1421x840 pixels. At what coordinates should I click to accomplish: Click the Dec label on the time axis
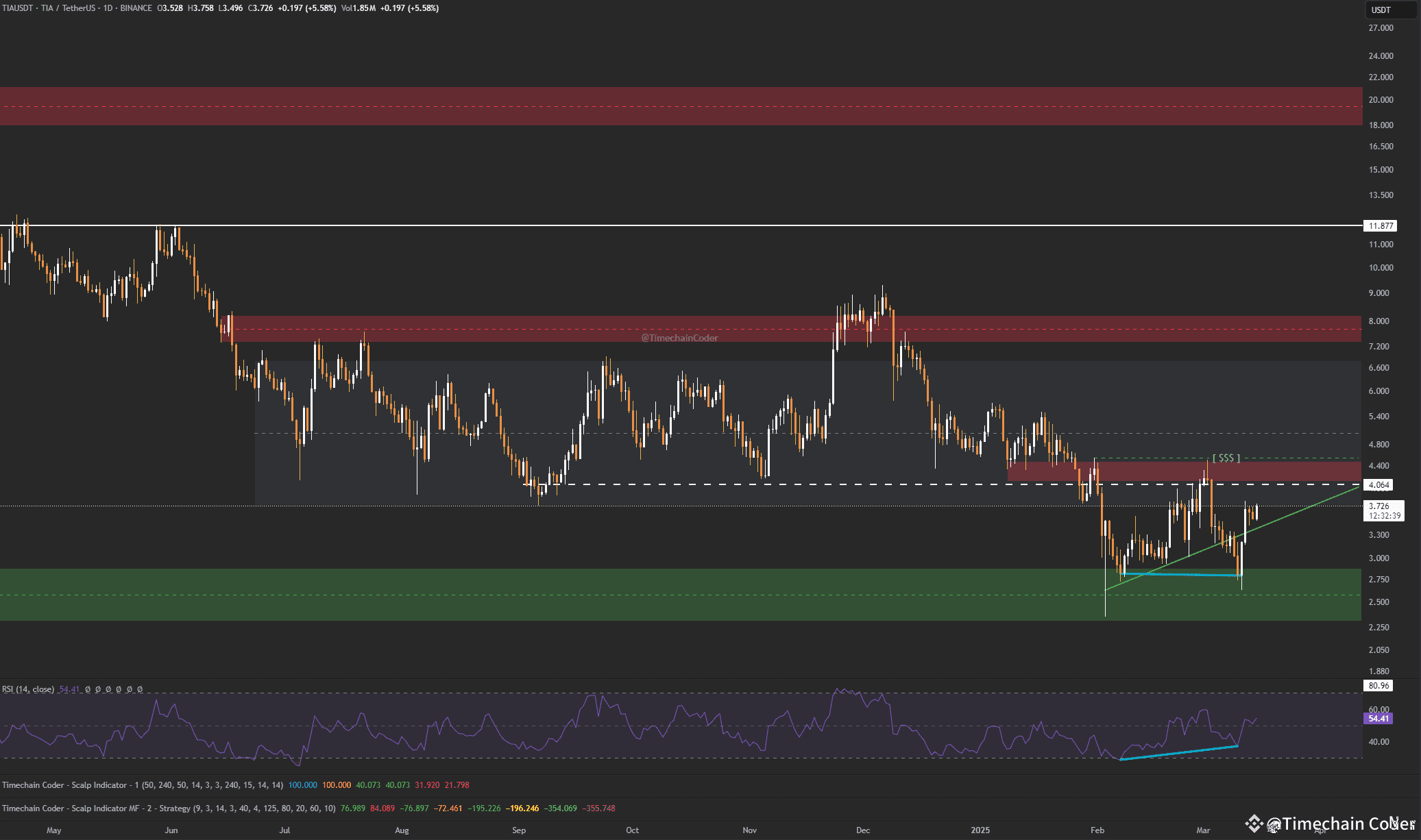coord(863,830)
